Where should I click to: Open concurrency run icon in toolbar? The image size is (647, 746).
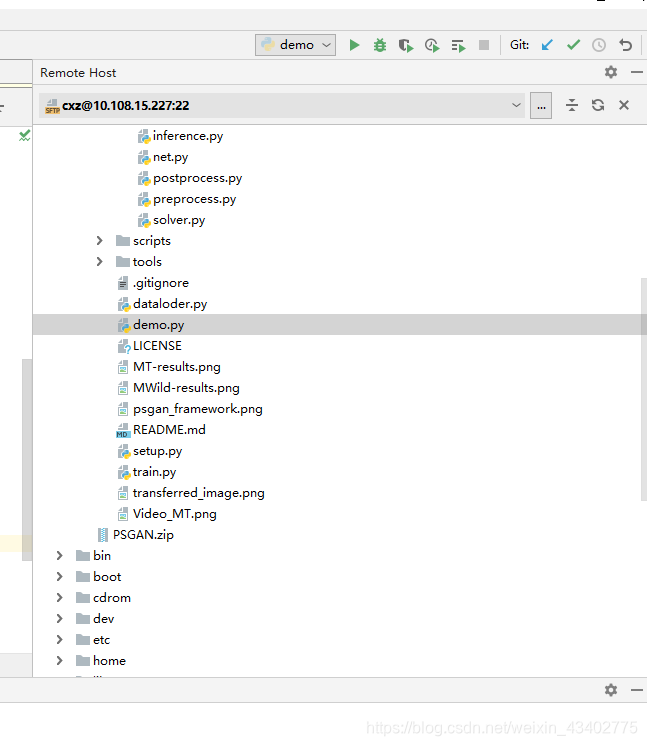pyautogui.click(x=458, y=46)
